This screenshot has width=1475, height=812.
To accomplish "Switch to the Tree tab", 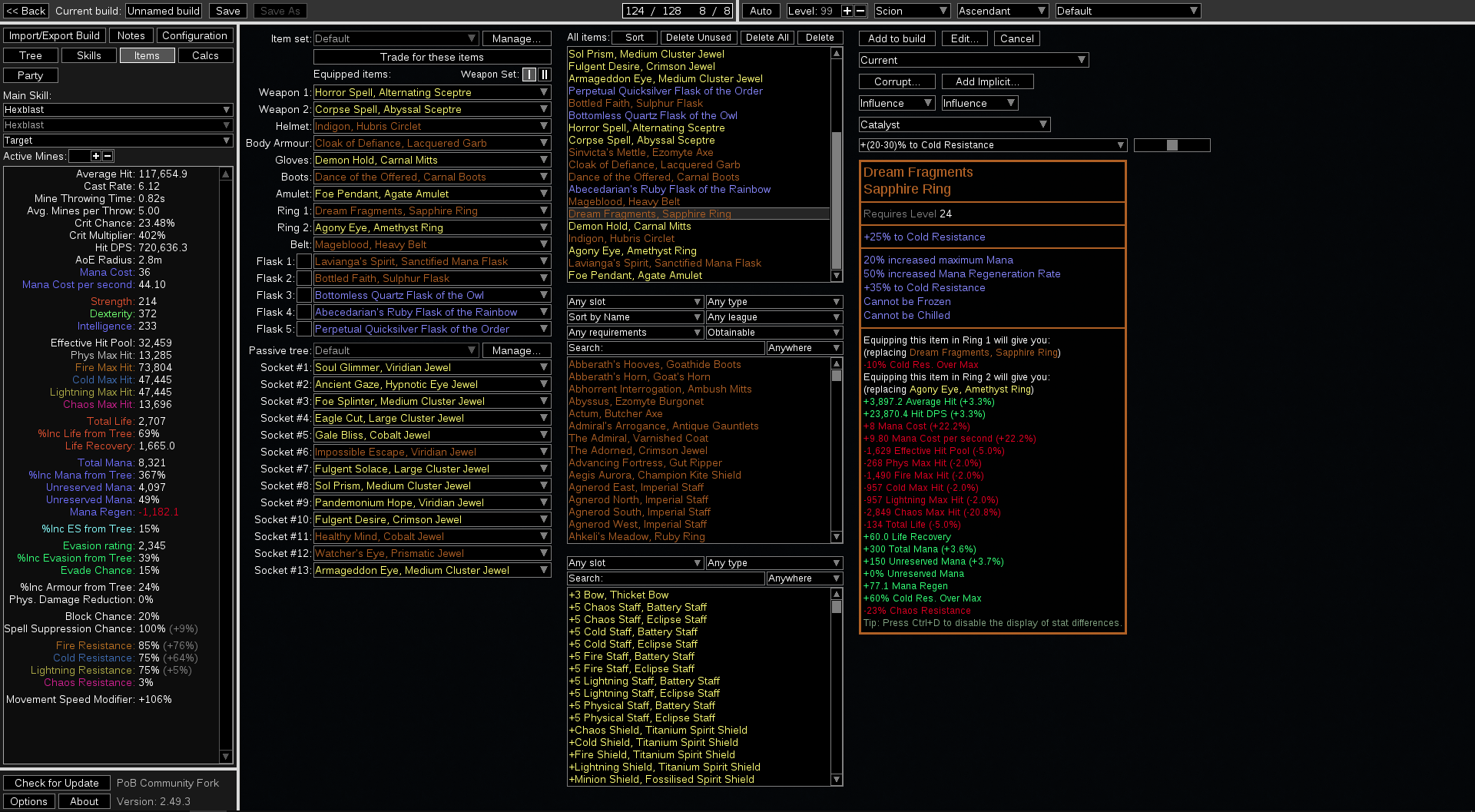I will click(30, 55).
